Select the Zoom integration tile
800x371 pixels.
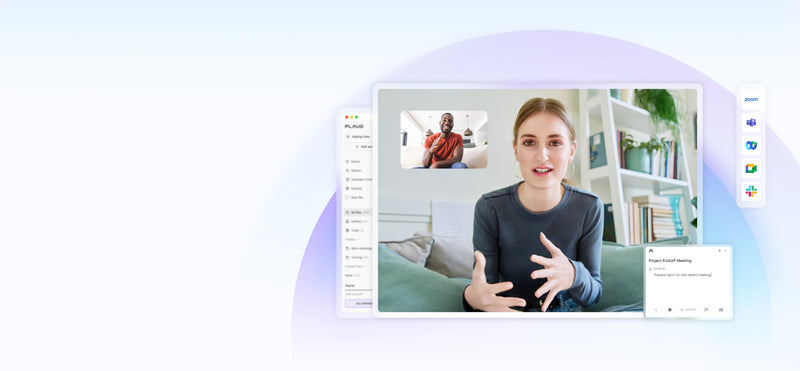tap(751, 100)
